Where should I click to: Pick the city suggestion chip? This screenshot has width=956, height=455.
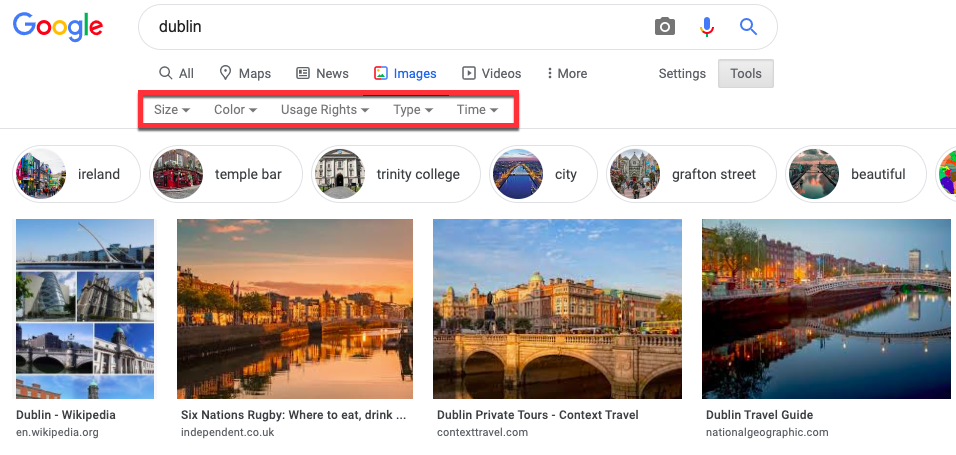coord(543,174)
